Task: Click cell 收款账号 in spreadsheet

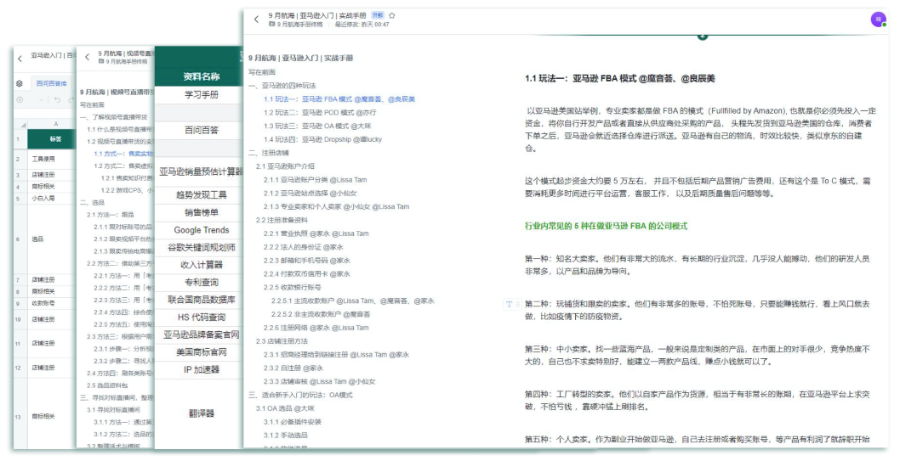Action: (52, 303)
